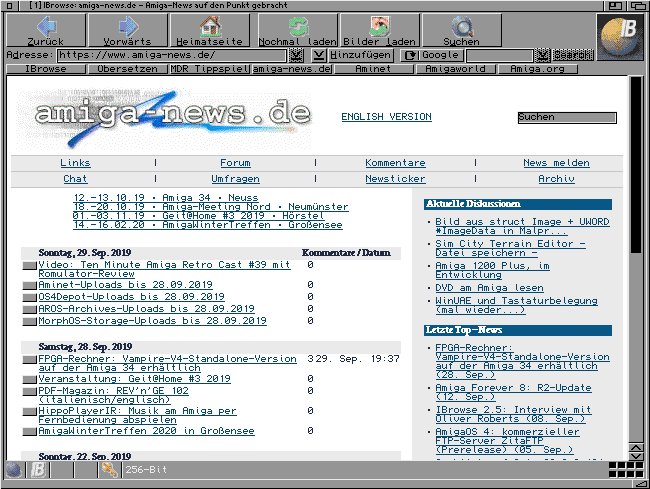
Task: Open HippoPlayerIR Musik am Amiga article
Action: (x=137, y=415)
